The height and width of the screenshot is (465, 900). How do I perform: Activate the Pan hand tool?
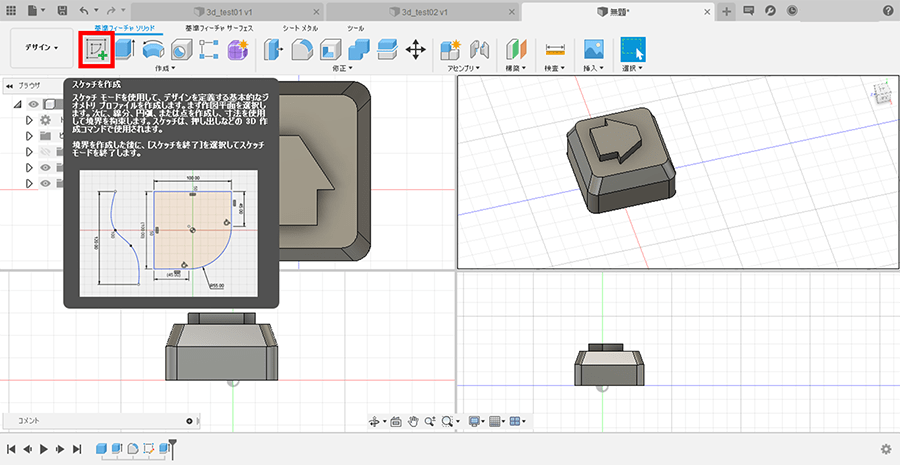coord(414,421)
